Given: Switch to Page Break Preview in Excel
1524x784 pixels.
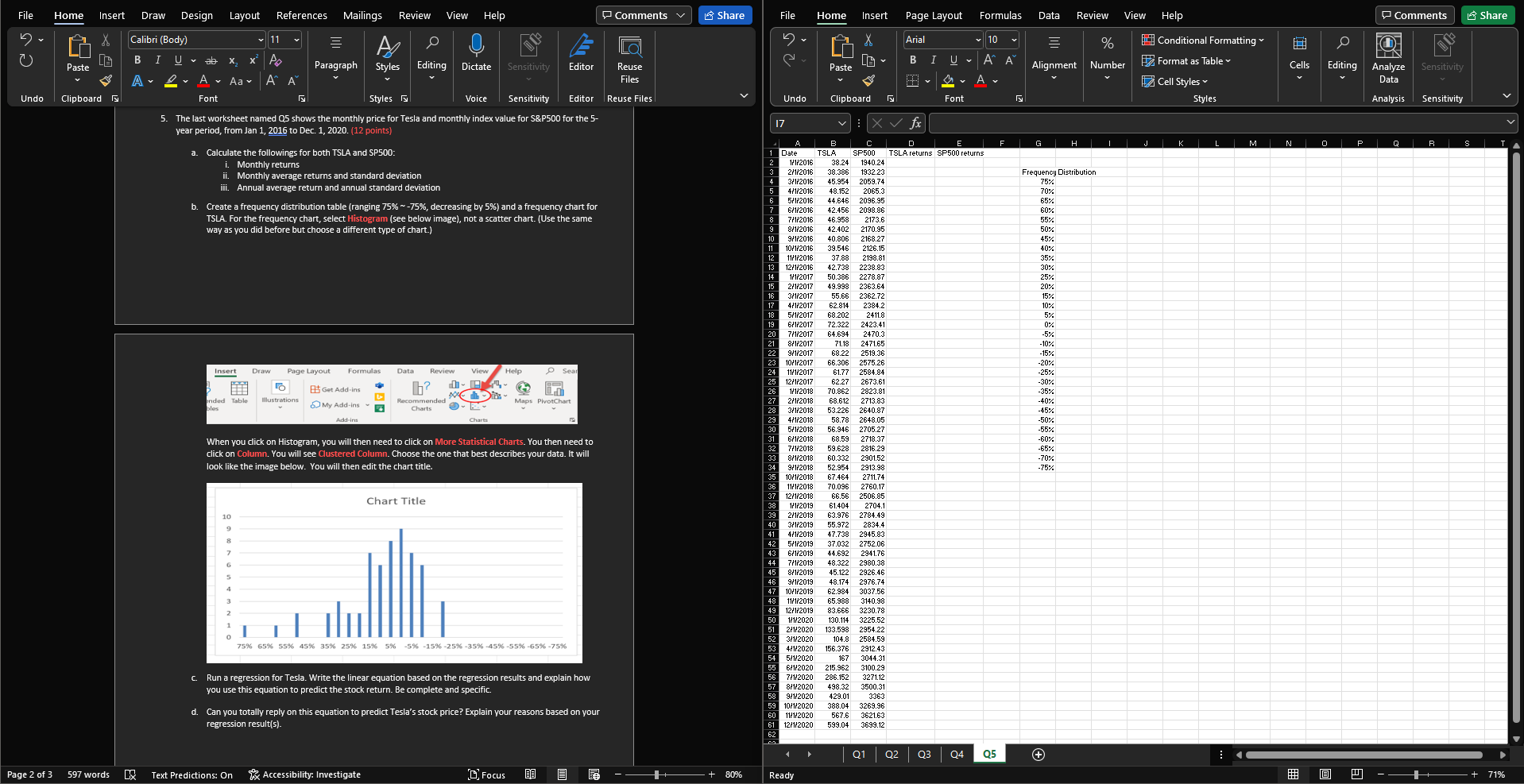Looking at the screenshot, I should (x=1356, y=774).
